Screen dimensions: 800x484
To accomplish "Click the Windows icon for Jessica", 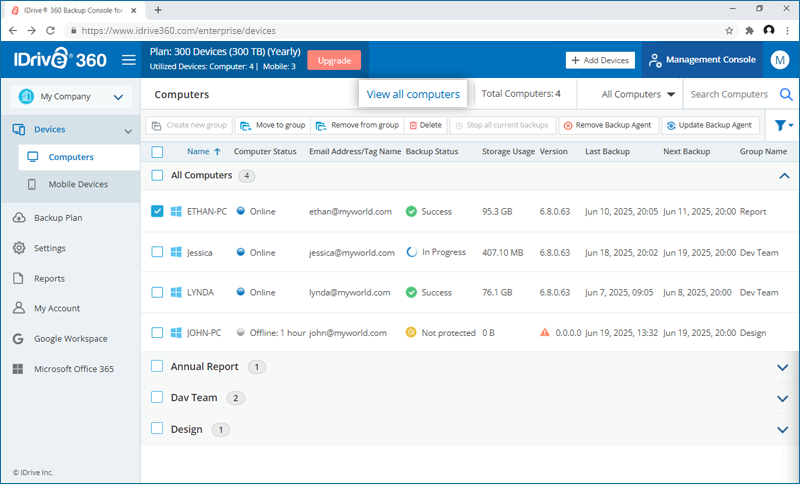I will pos(176,252).
